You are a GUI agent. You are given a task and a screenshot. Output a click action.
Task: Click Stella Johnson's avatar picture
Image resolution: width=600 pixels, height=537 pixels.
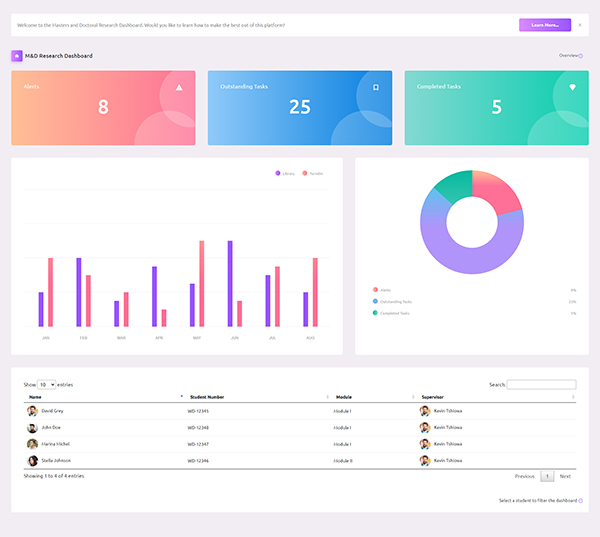click(33, 461)
